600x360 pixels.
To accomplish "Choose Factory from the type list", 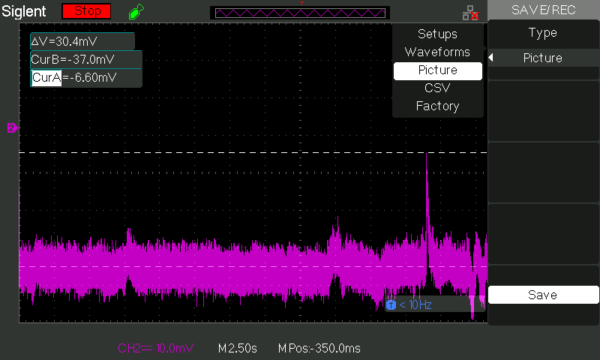I will pyautogui.click(x=437, y=106).
